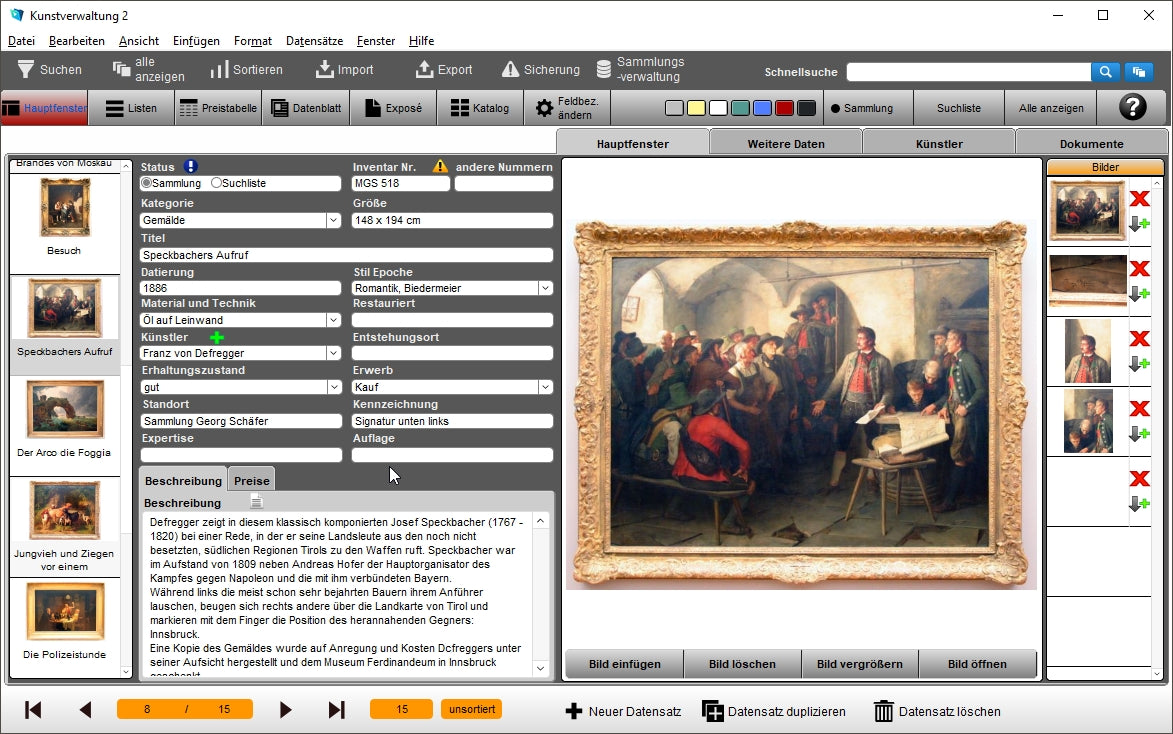Open the help question mark icon
The image size is (1173, 734).
(1132, 108)
